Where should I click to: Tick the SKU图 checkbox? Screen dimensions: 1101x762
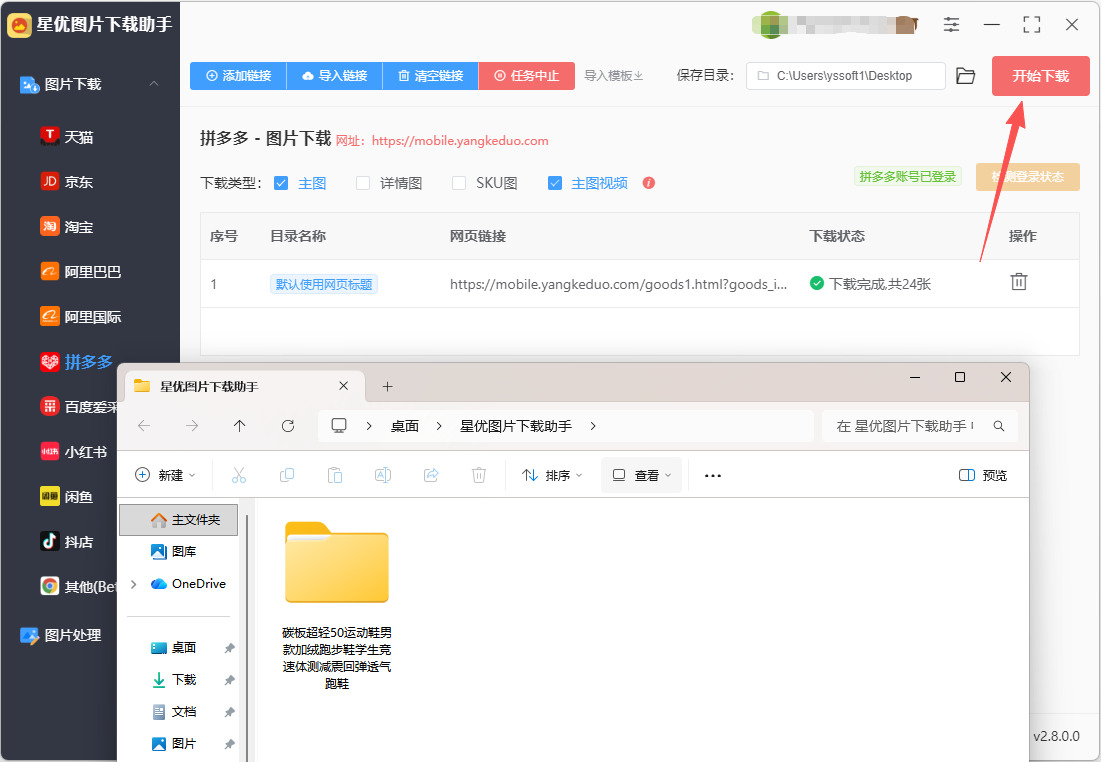459,183
